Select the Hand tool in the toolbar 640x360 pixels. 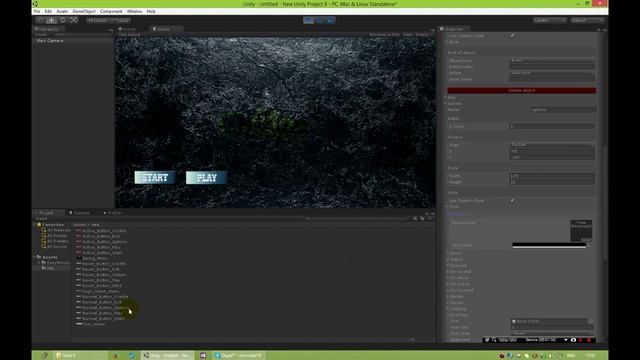click(40, 20)
